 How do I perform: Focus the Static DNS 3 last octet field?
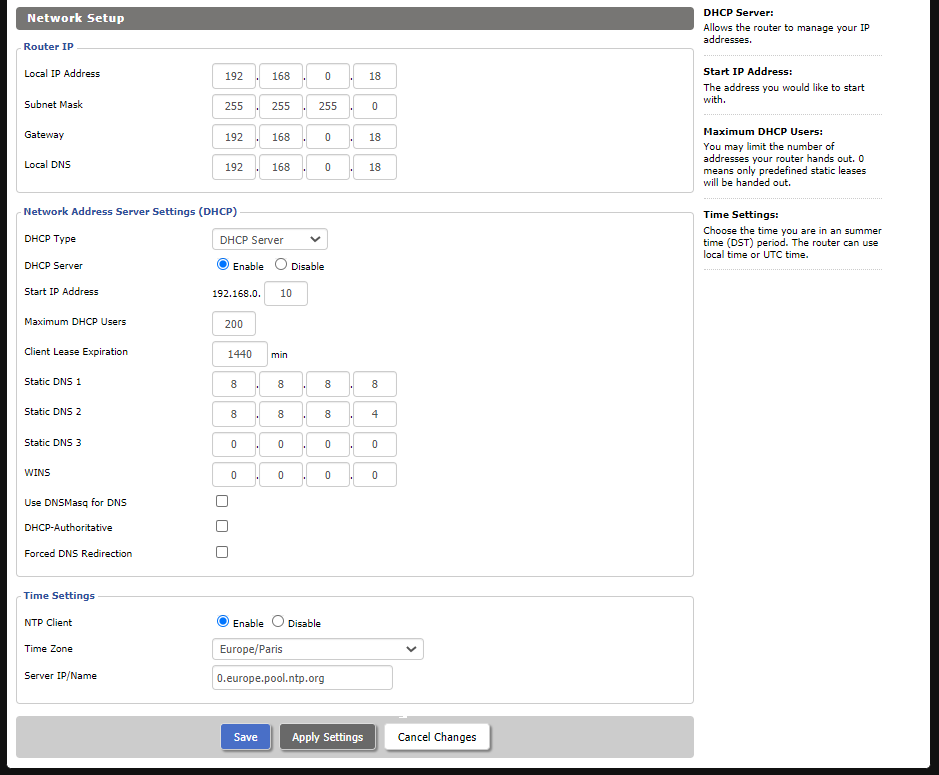tap(375, 444)
